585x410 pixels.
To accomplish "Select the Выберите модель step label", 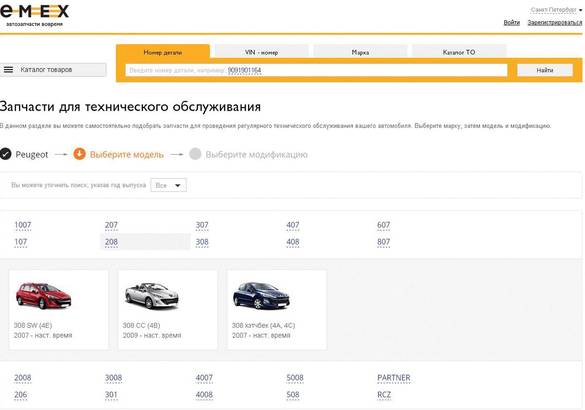I will point(127,154).
